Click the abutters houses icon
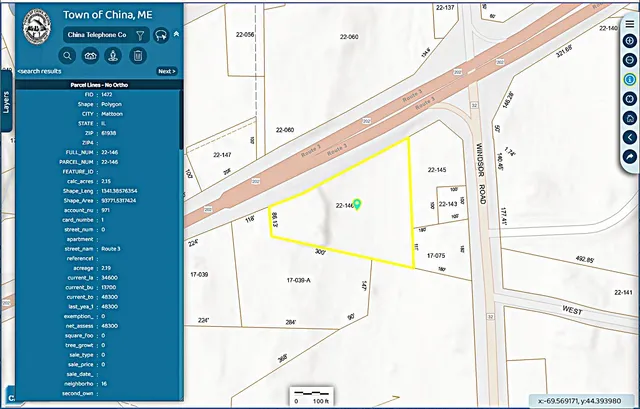This screenshot has width=640, height=409. coord(90,56)
